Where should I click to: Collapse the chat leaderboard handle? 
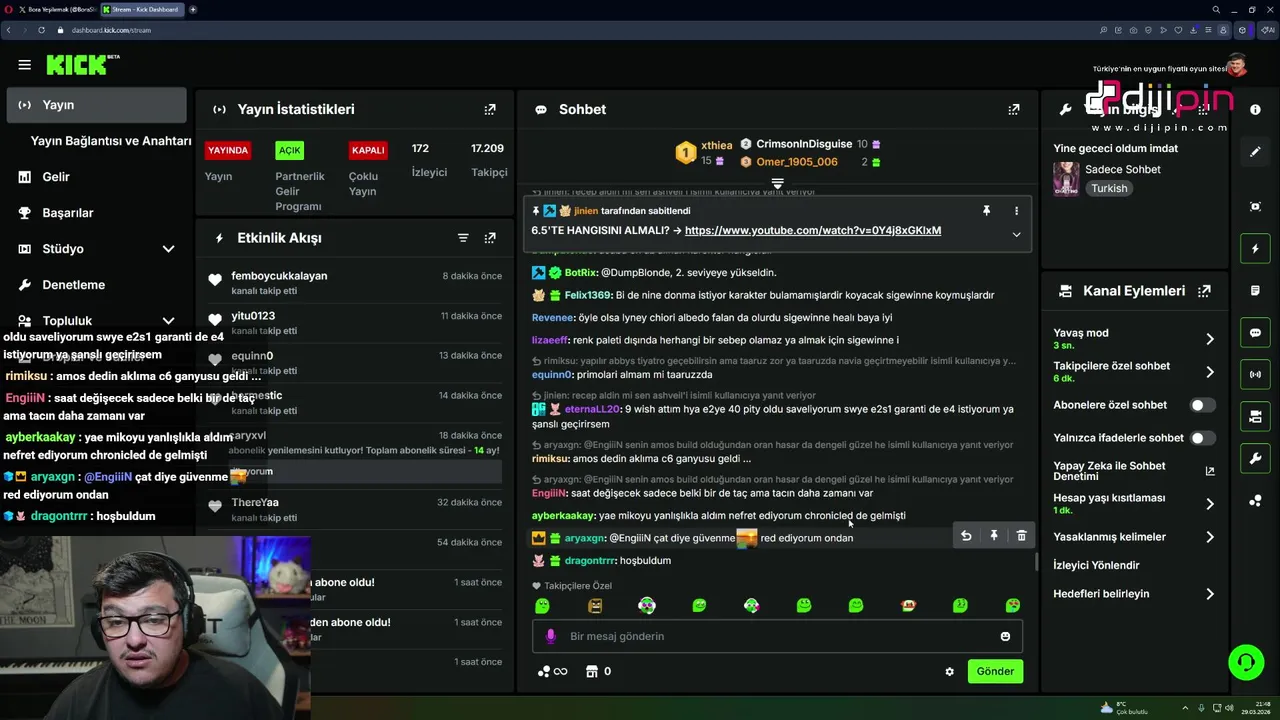[x=777, y=184]
